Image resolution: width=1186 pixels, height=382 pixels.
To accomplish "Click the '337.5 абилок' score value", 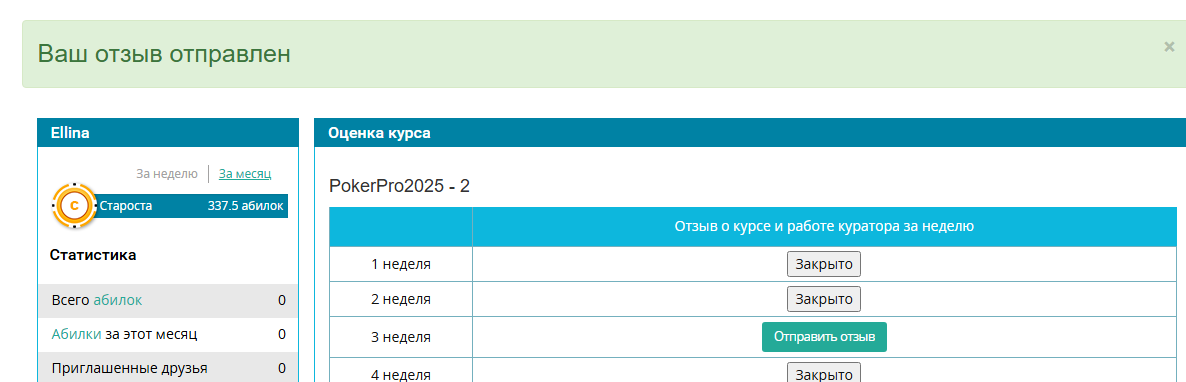I will pos(246,206).
